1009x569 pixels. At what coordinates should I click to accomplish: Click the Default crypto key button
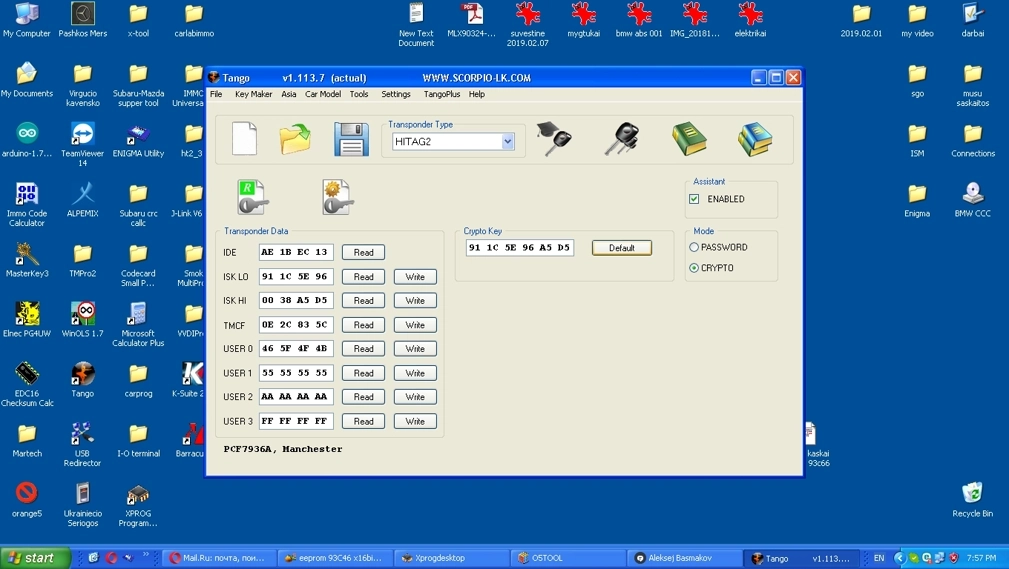coord(622,248)
